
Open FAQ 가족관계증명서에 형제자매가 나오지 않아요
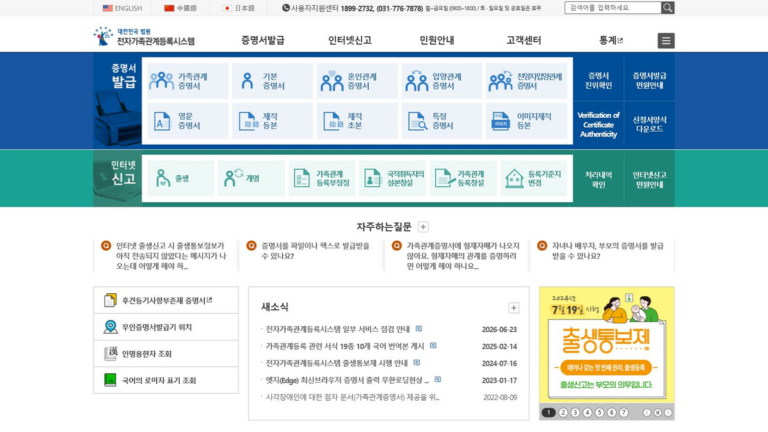click(x=463, y=256)
